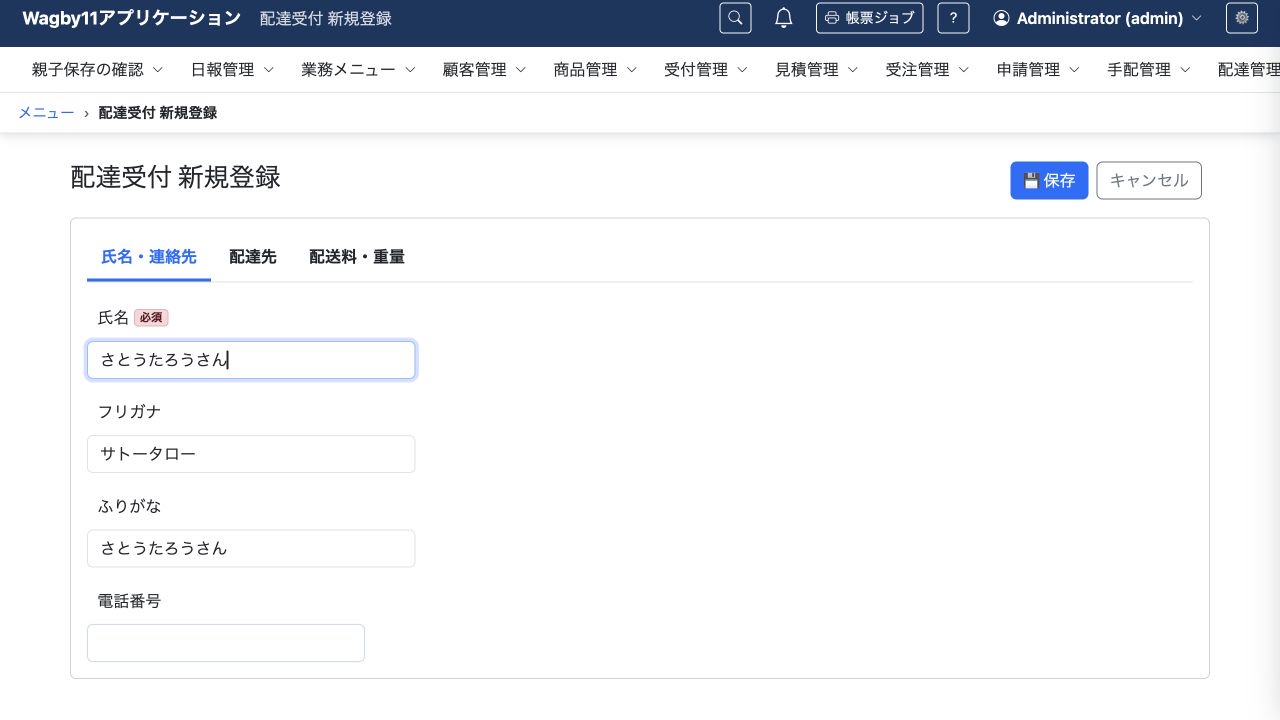This screenshot has width=1280, height=720.
Task: Open the 見積管理 menu
Action: tap(816, 70)
